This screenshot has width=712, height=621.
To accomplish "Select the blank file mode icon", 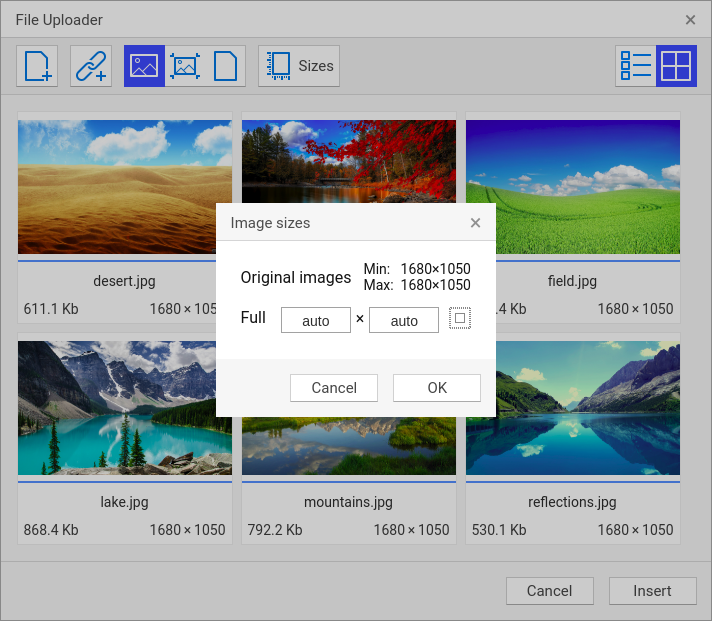I will [225, 66].
